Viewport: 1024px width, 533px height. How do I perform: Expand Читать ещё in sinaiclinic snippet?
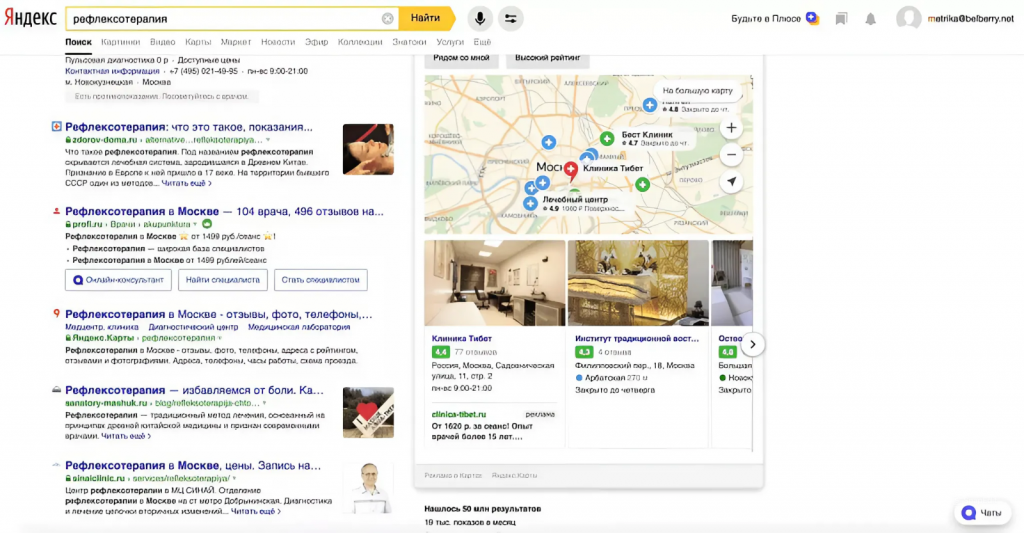pyautogui.click(x=255, y=511)
